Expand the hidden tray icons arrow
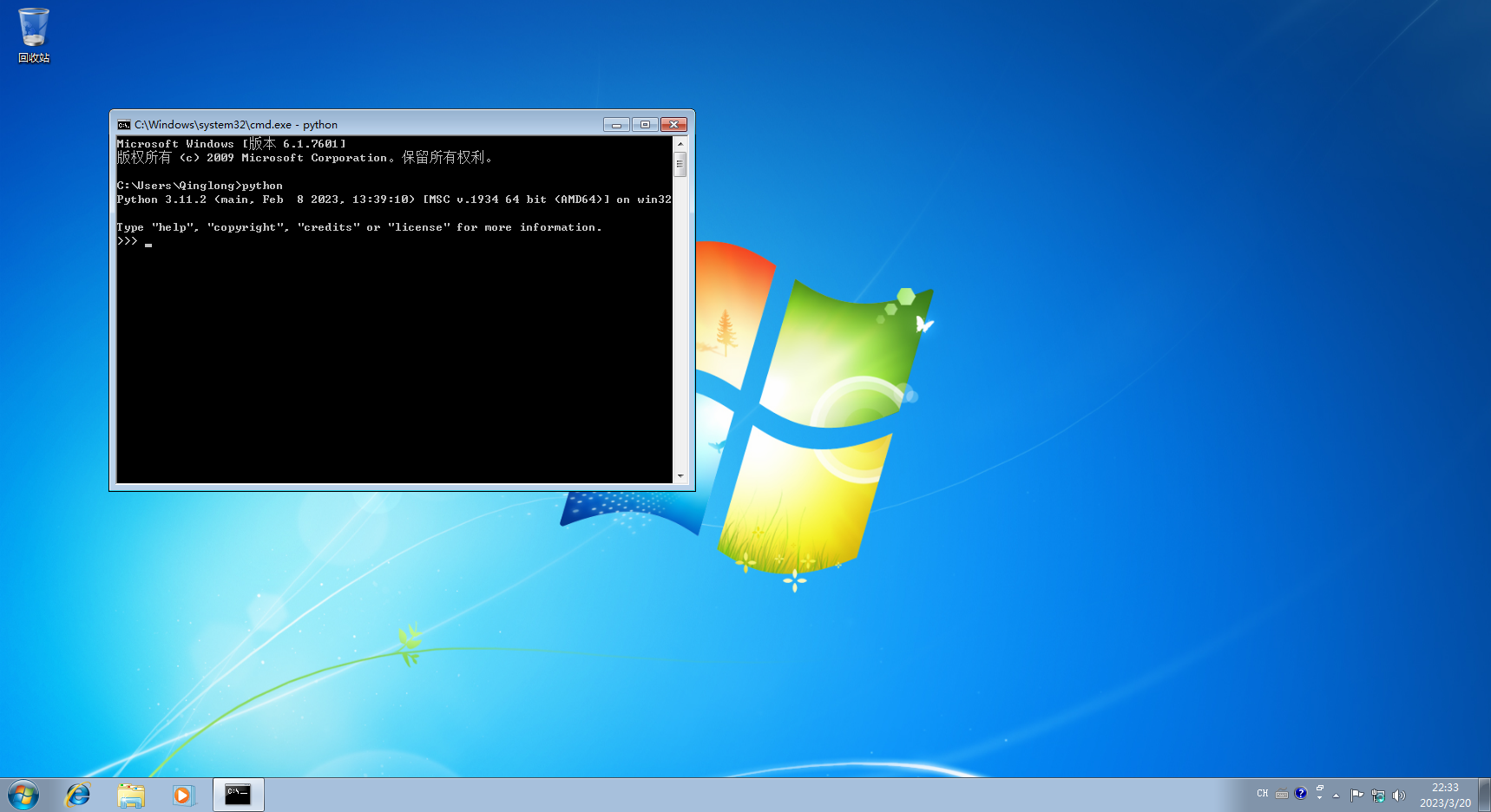Screen dimensions: 1491x812 tap(1337, 795)
